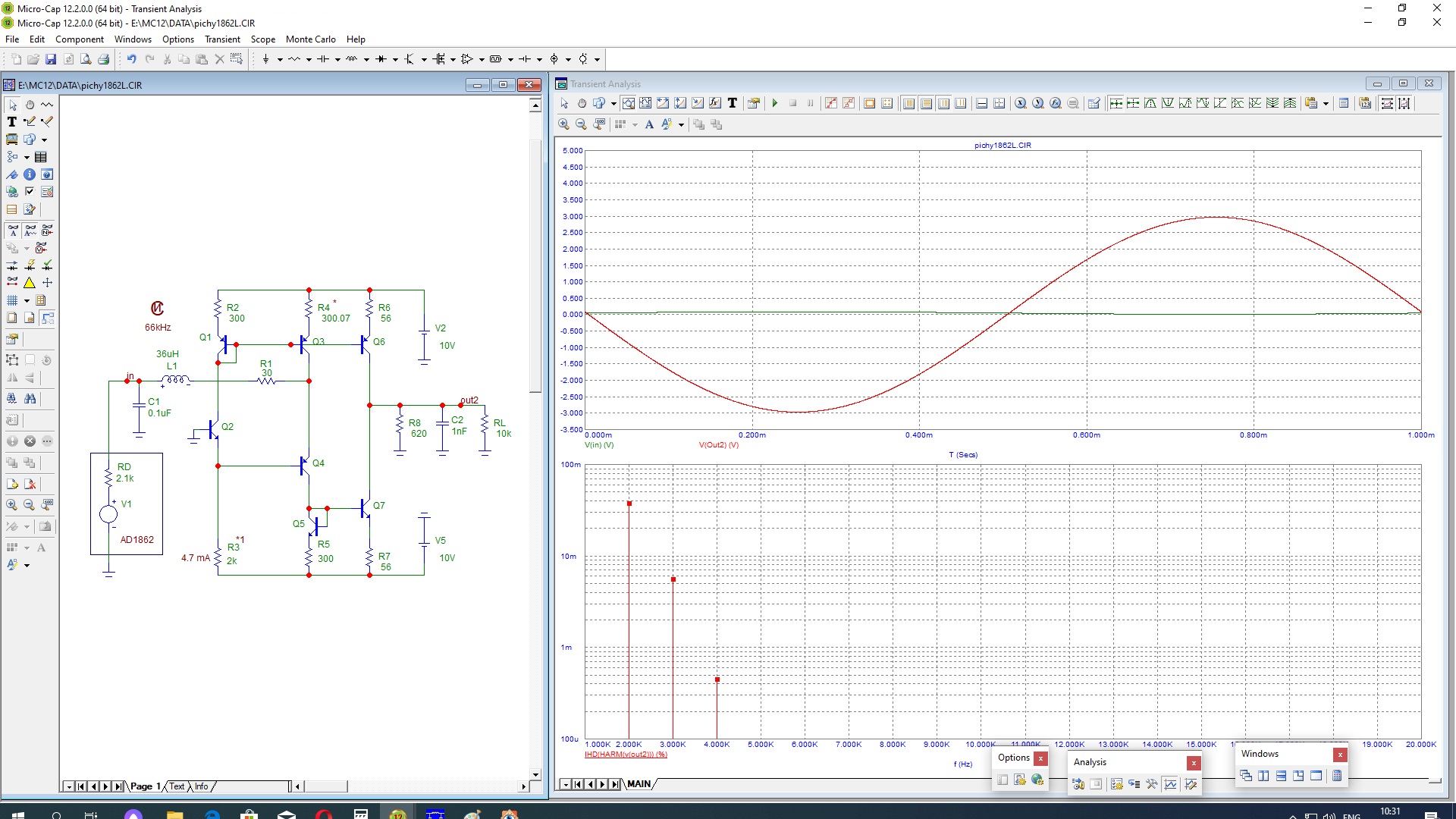Click the green Run analysis arrow
Viewport: 1456px width, 819px height.
pos(775,103)
